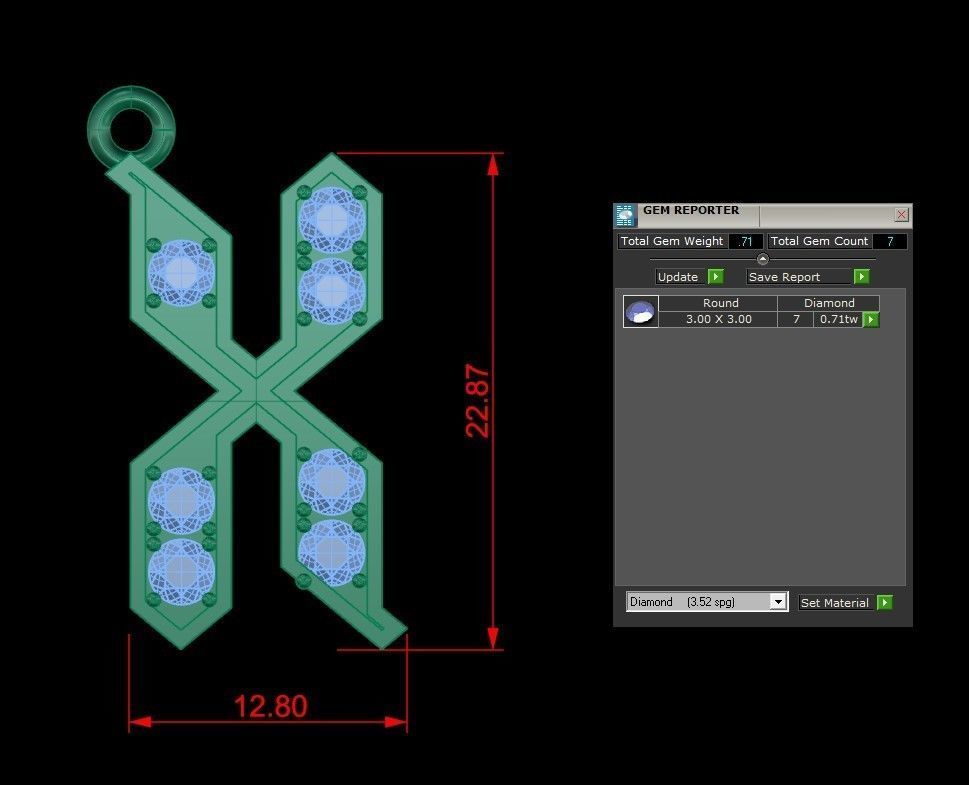Click the Total Gem Count value 7
This screenshot has height=785, width=969.
click(x=890, y=242)
